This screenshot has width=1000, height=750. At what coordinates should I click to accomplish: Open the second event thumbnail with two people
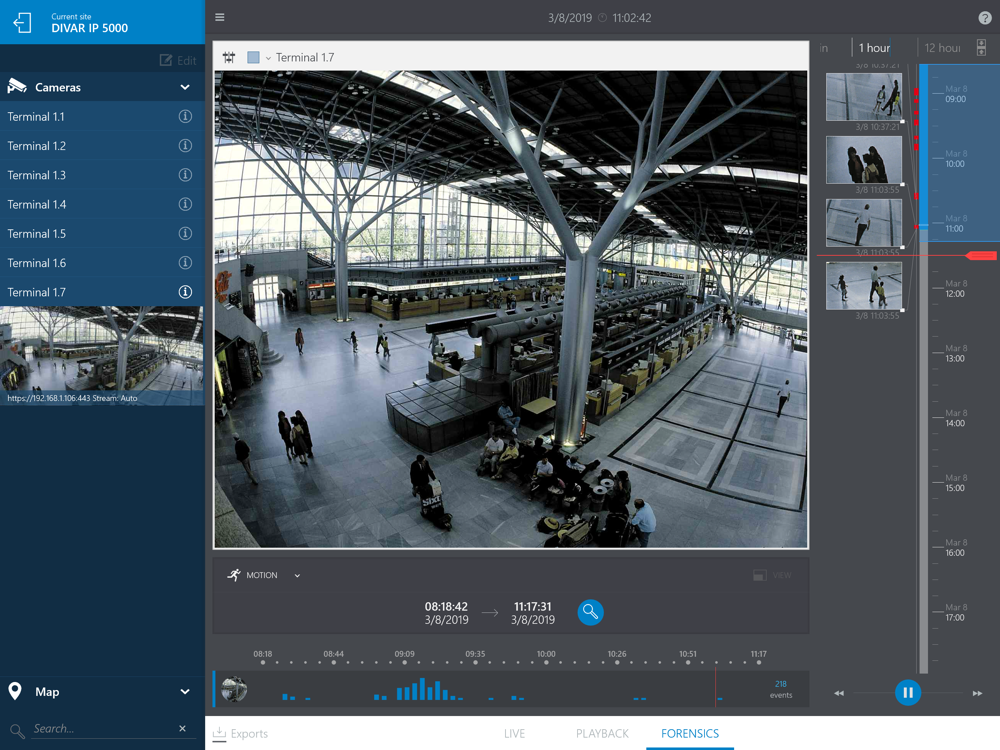(x=864, y=159)
